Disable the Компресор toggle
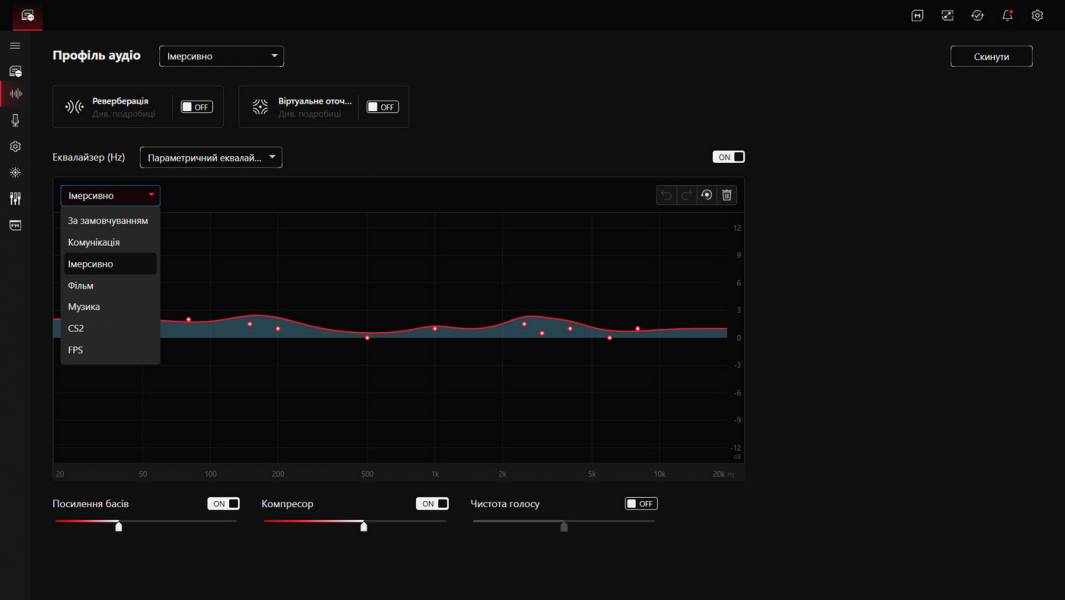The height and width of the screenshot is (600, 1065). 432,504
